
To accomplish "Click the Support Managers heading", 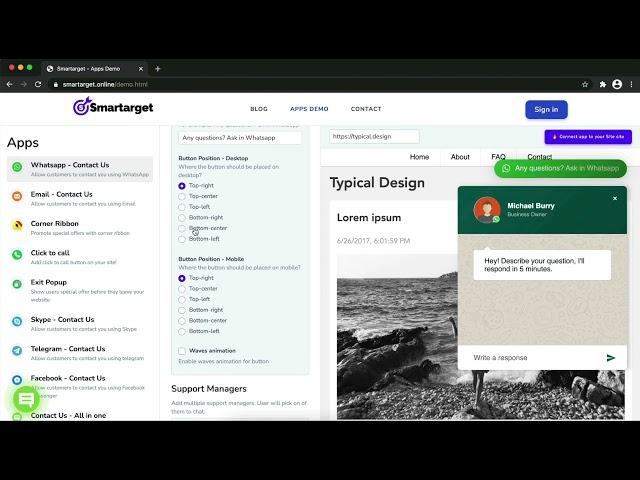I will point(209,389).
